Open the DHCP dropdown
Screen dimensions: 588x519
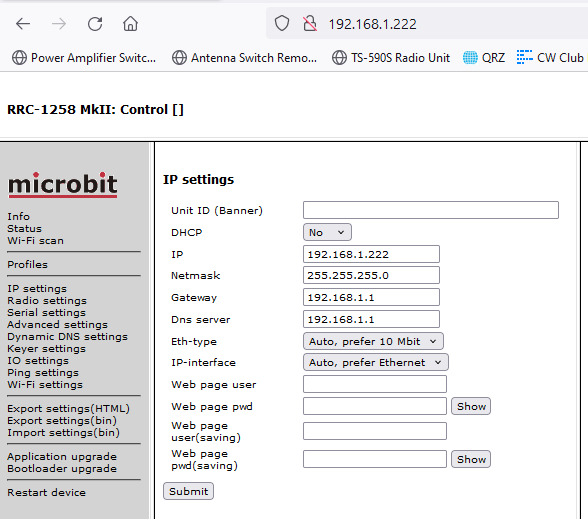(x=327, y=232)
